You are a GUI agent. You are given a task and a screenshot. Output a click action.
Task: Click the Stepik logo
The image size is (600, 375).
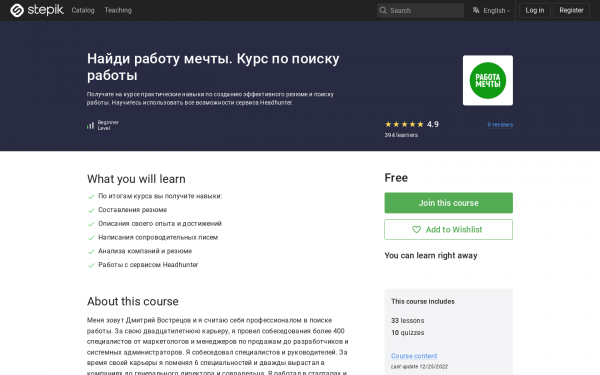point(37,10)
